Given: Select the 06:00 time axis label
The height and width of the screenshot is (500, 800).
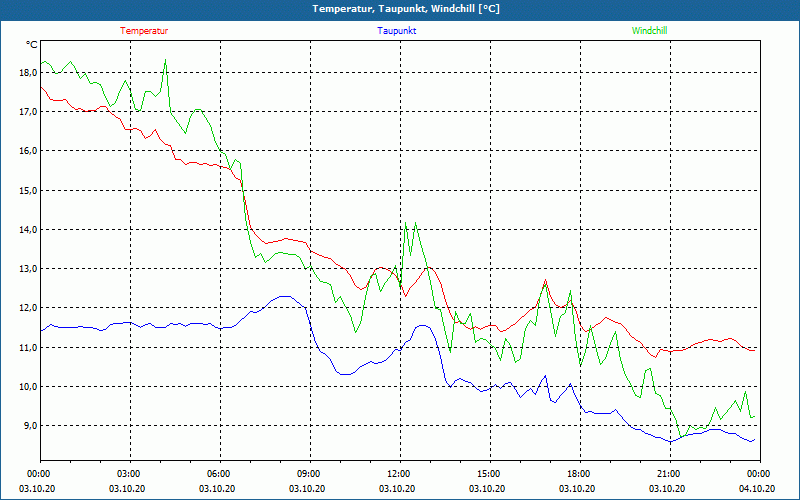Looking at the screenshot, I should click(x=220, y=473).
